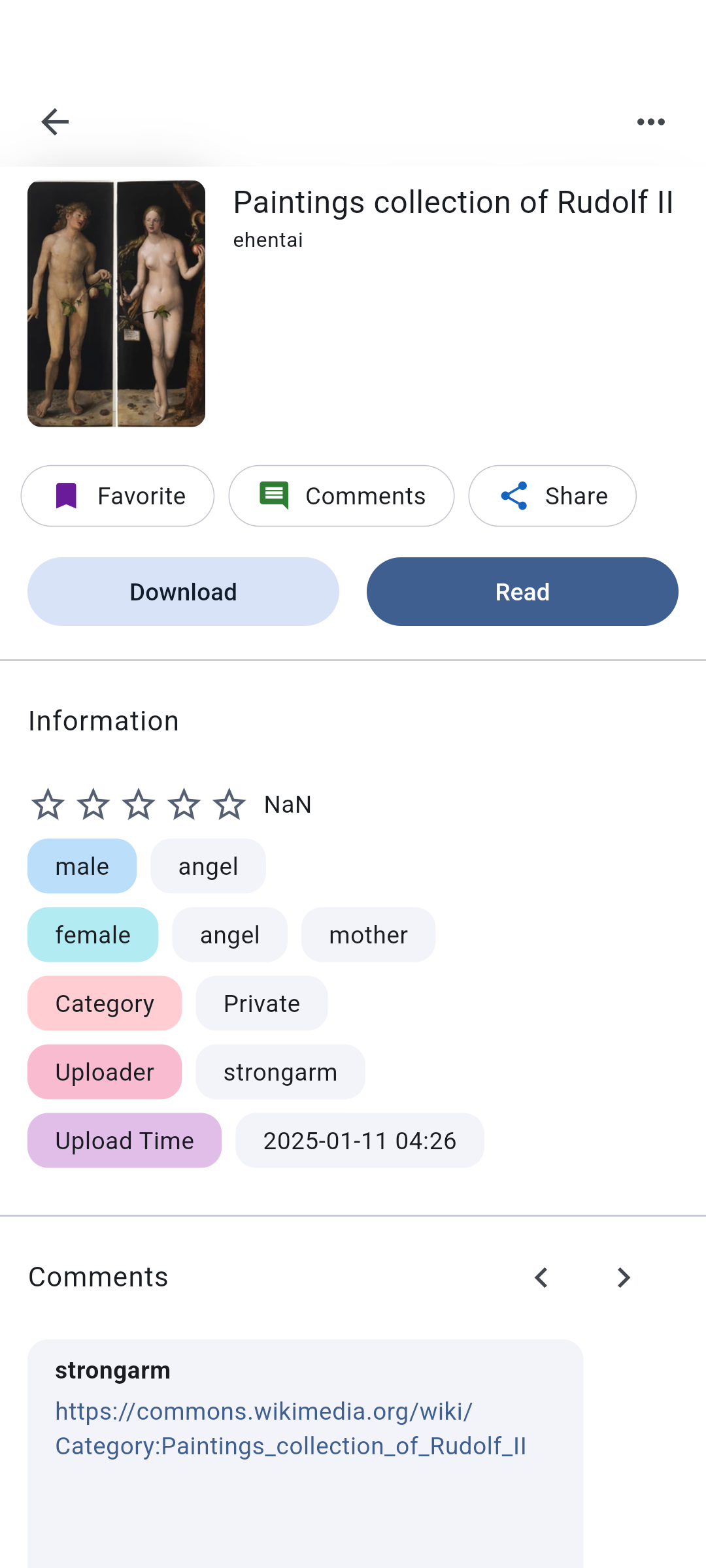Tap the blue male namespace chip
Image resolution: width=706 pixels, height=1568 pixels.
click(x=82, y=866)
